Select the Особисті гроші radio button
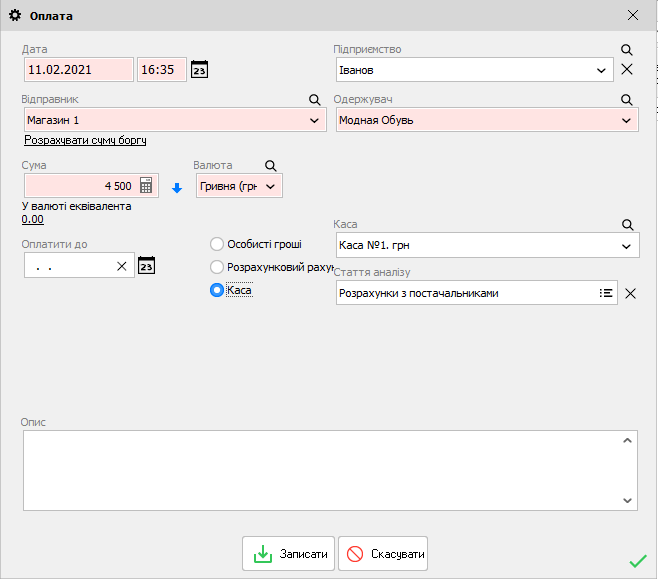 coord(217,244)
